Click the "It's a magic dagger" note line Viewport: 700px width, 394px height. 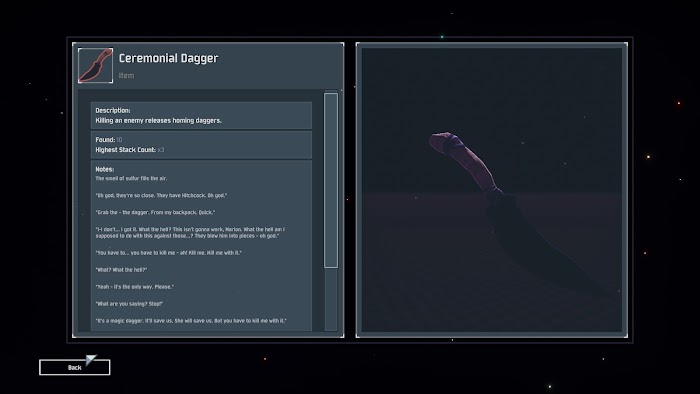tap(191, 320)
